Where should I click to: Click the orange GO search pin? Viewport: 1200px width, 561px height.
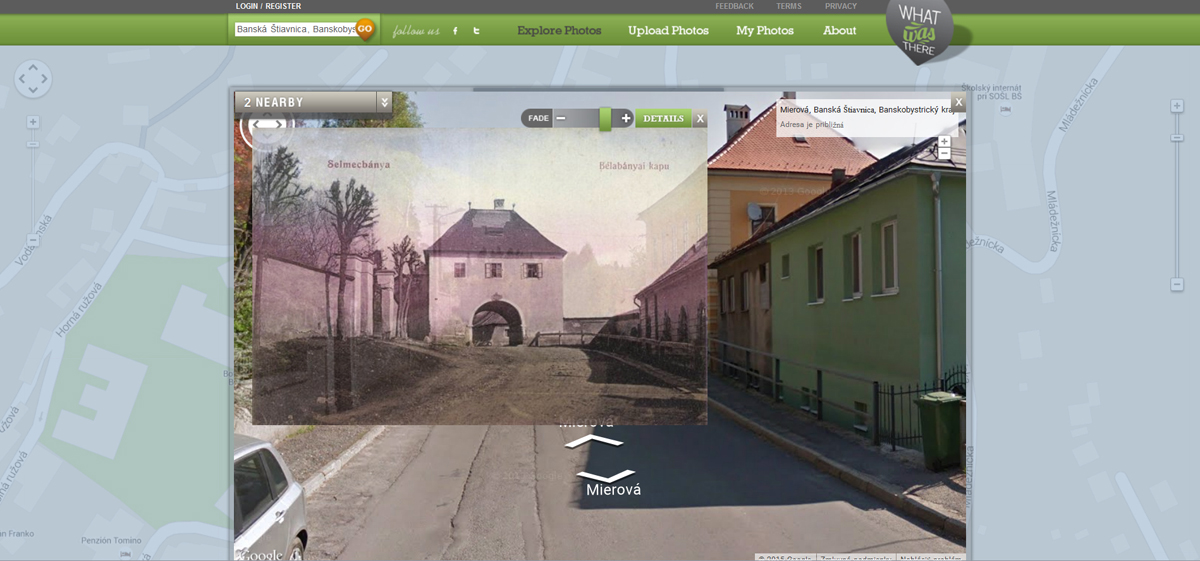point(365,29)
